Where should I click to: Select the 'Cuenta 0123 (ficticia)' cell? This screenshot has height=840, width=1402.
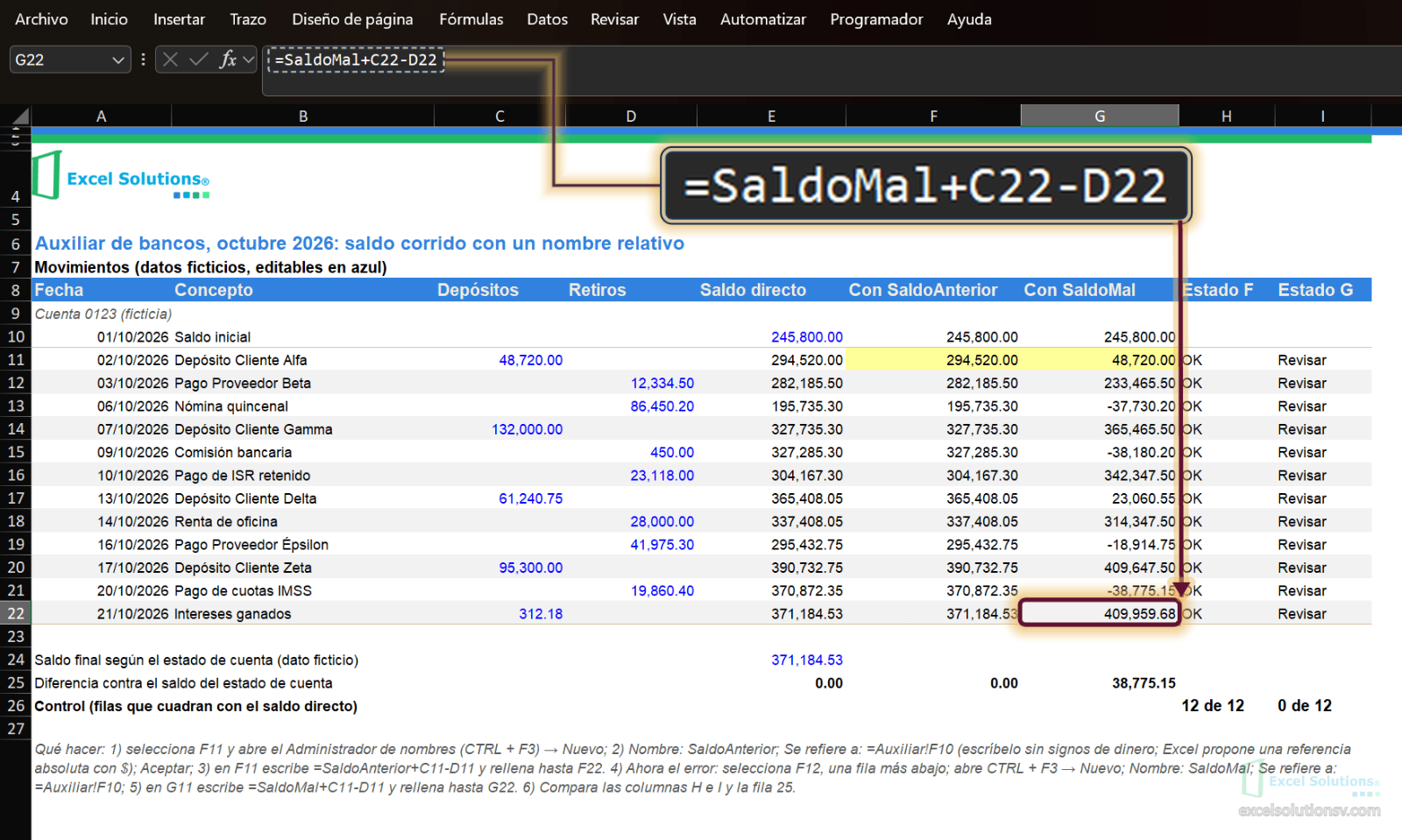pyautogui.click(x=103, y=314)
